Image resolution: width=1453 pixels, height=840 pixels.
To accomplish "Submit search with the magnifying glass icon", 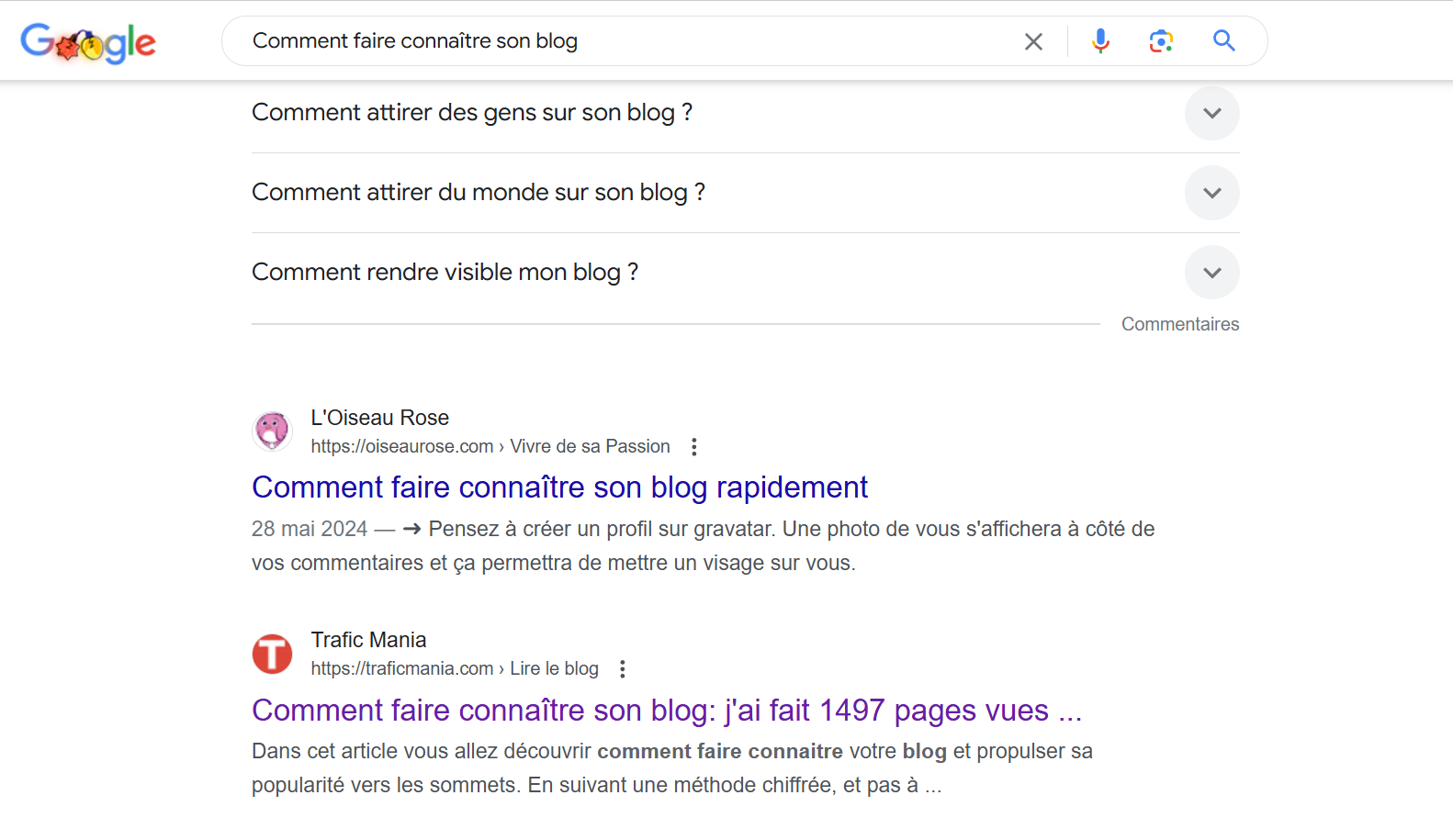I will tap(1223, 40).
